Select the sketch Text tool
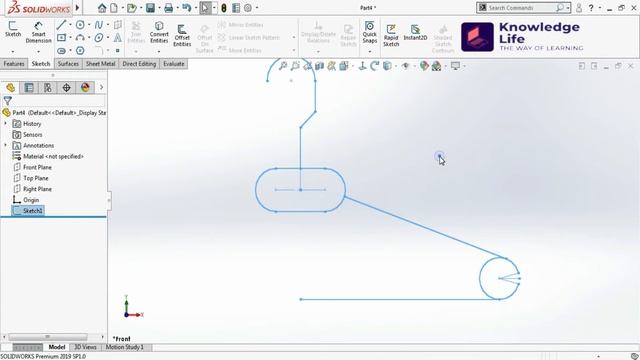This screenshot has height=360, width=640. tap(118, 38)
